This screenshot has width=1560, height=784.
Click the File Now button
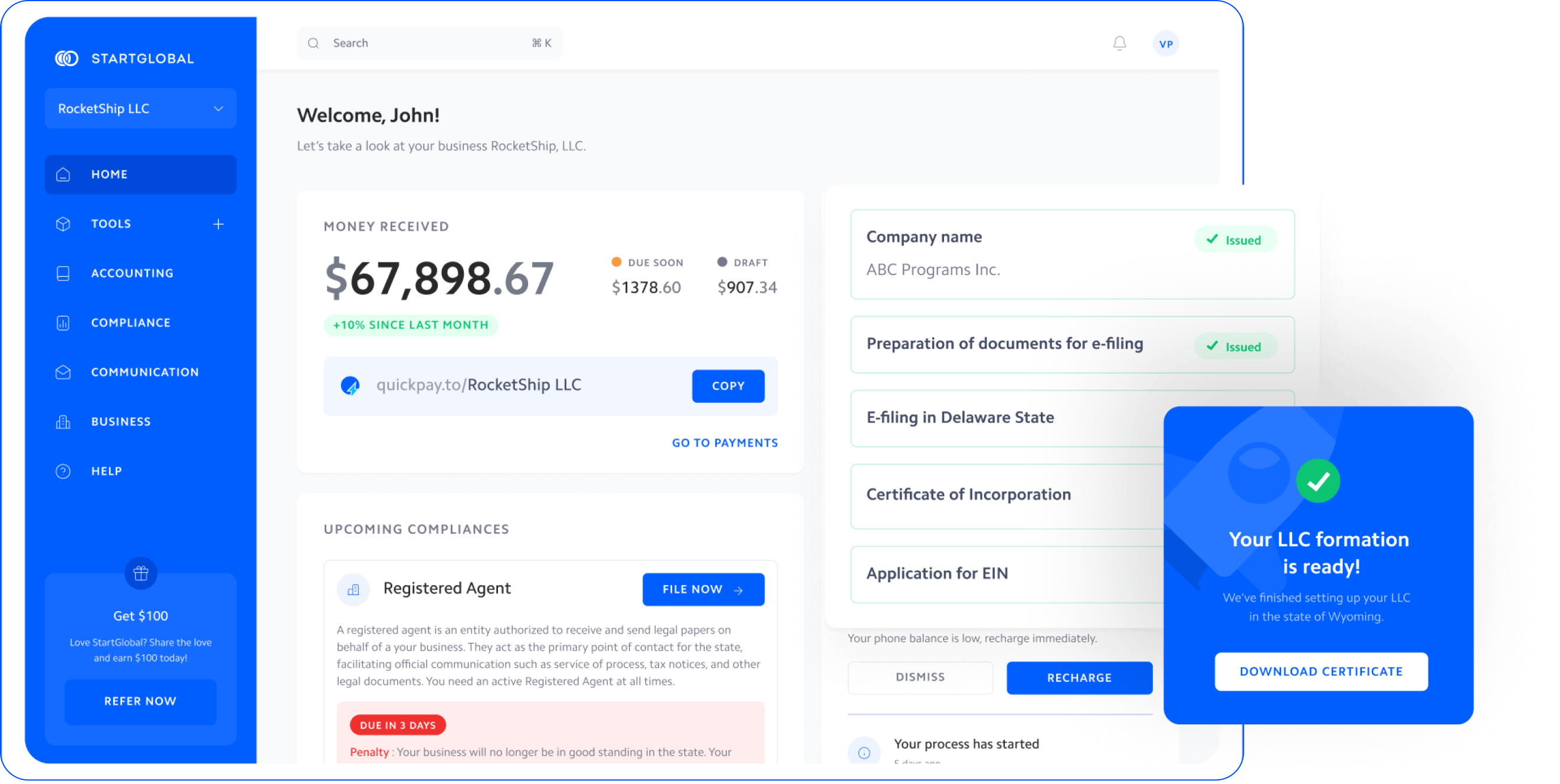[703, 590]
